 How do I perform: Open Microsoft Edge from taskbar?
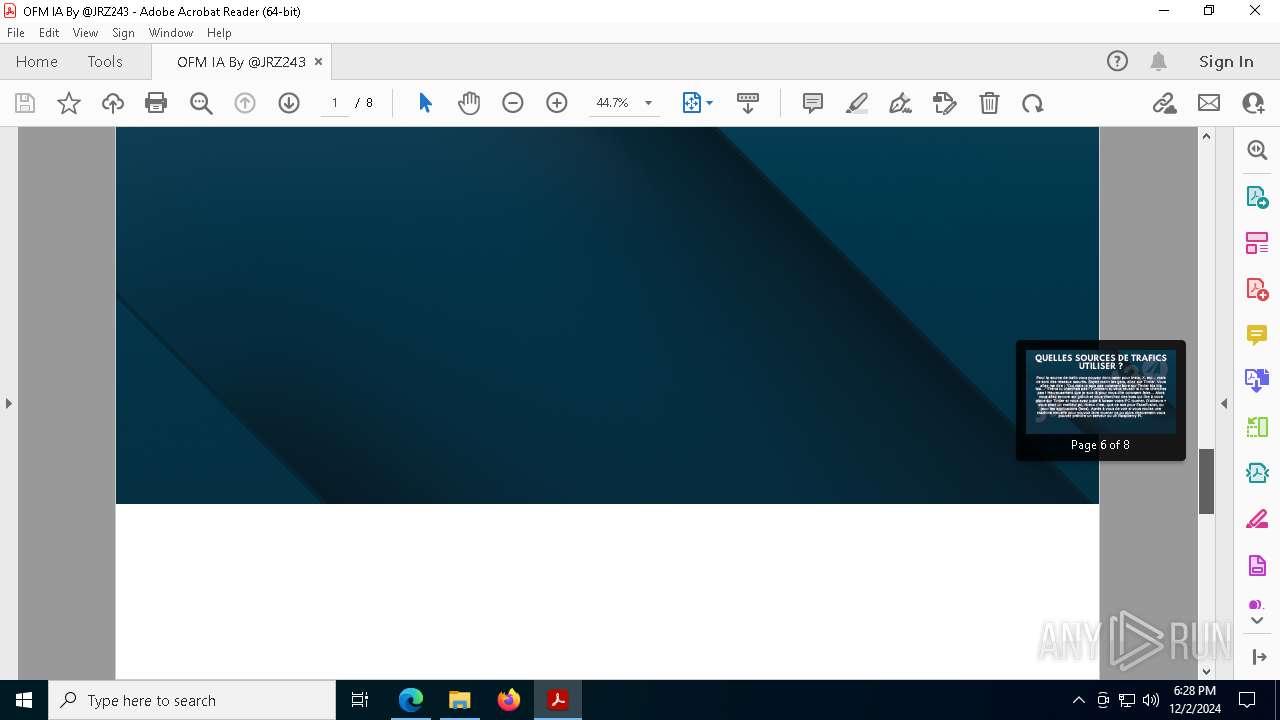click(411, 700)
